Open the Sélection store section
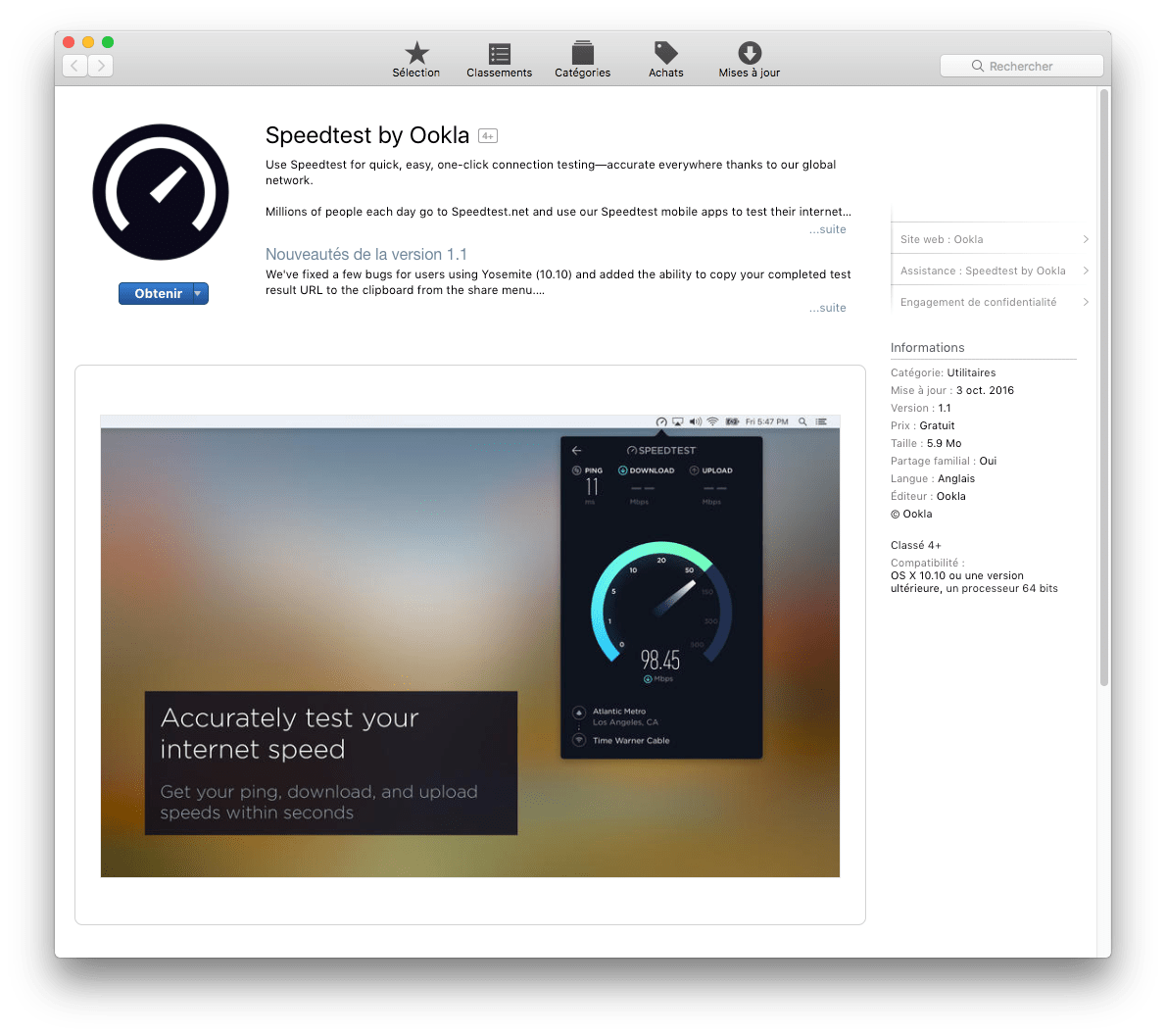The width and height of the screenshot is (1166, 1036). tap(415, 59)
